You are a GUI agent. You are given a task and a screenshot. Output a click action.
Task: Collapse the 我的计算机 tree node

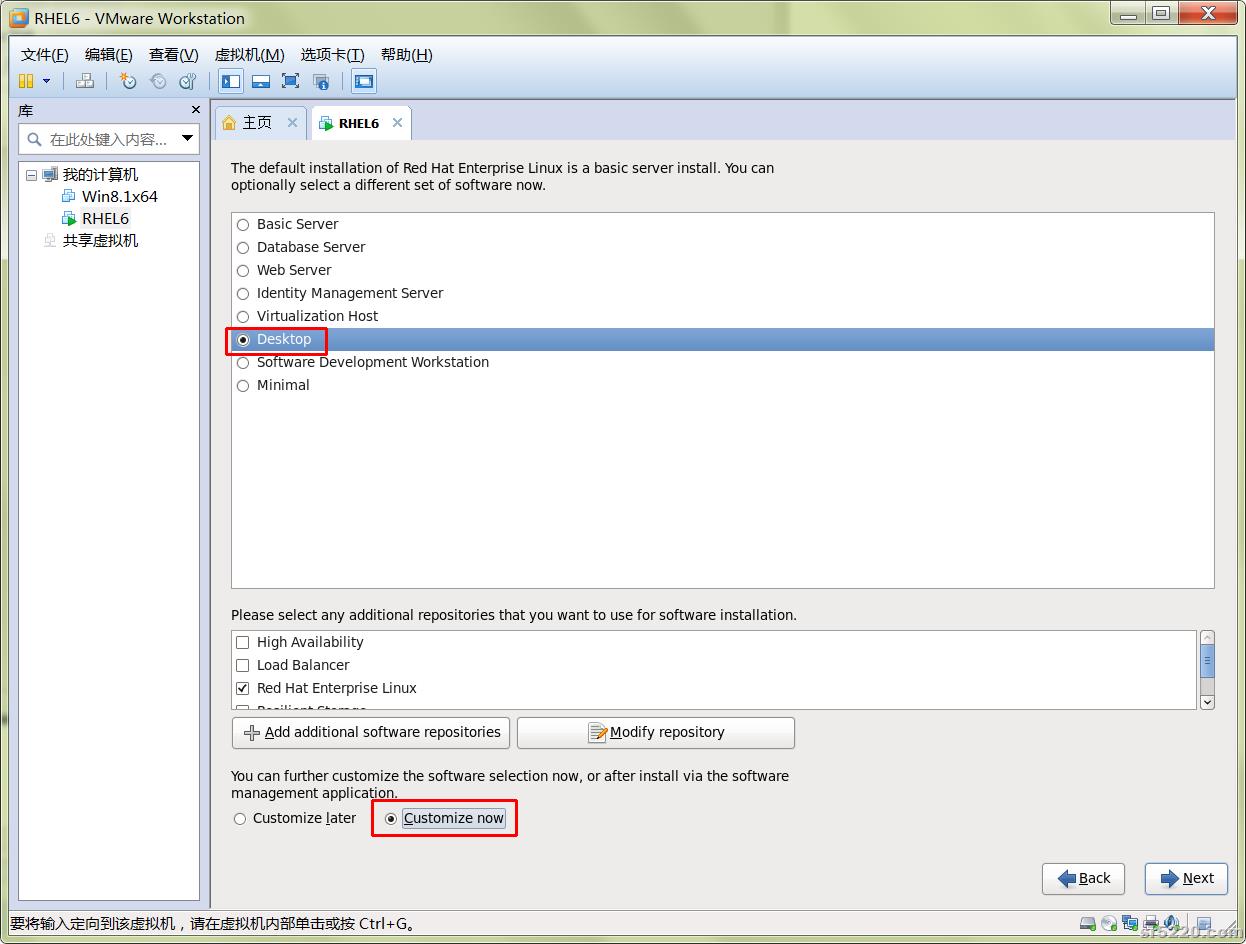[31, 175]
